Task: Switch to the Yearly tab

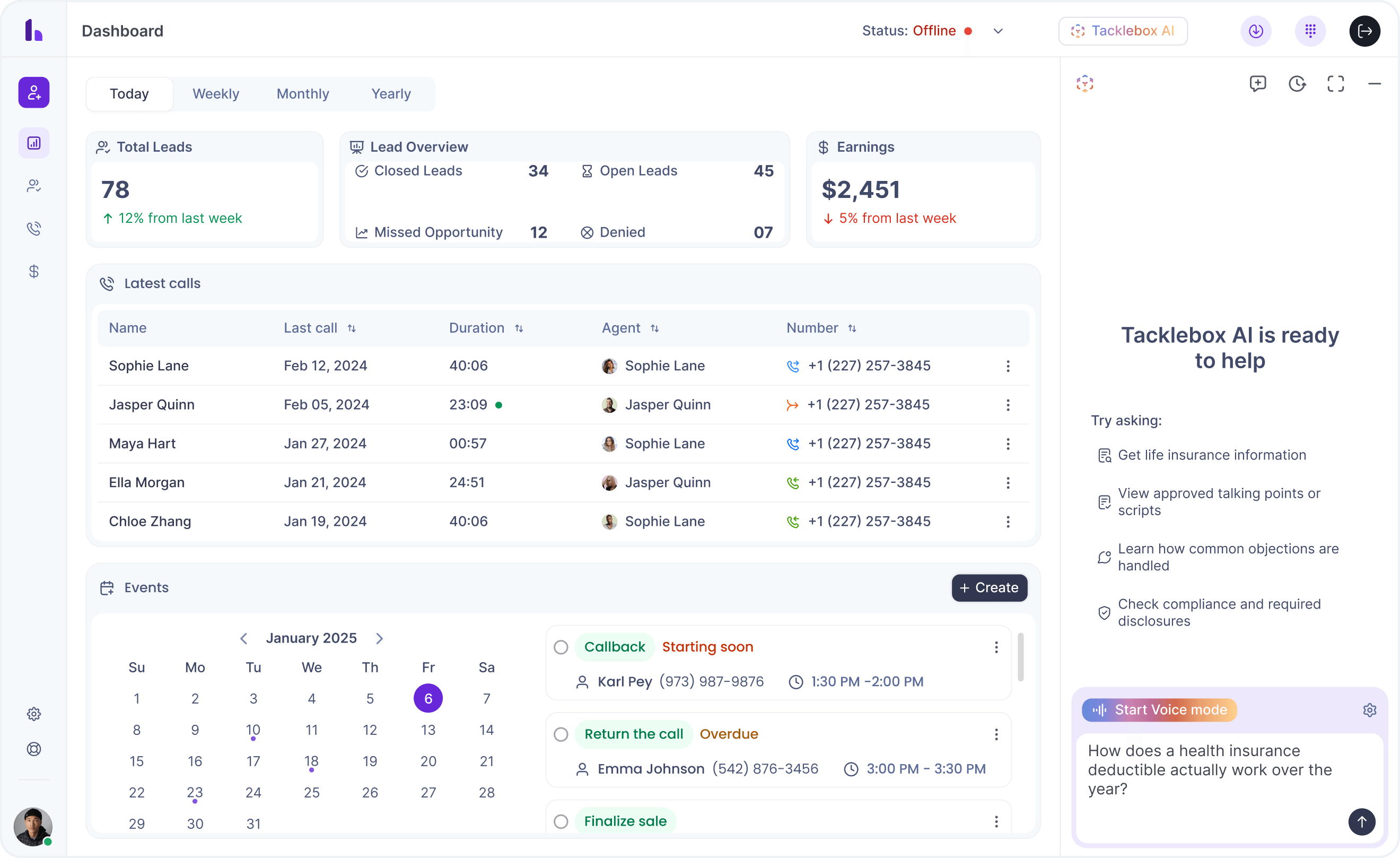Action: click(390, 94)
